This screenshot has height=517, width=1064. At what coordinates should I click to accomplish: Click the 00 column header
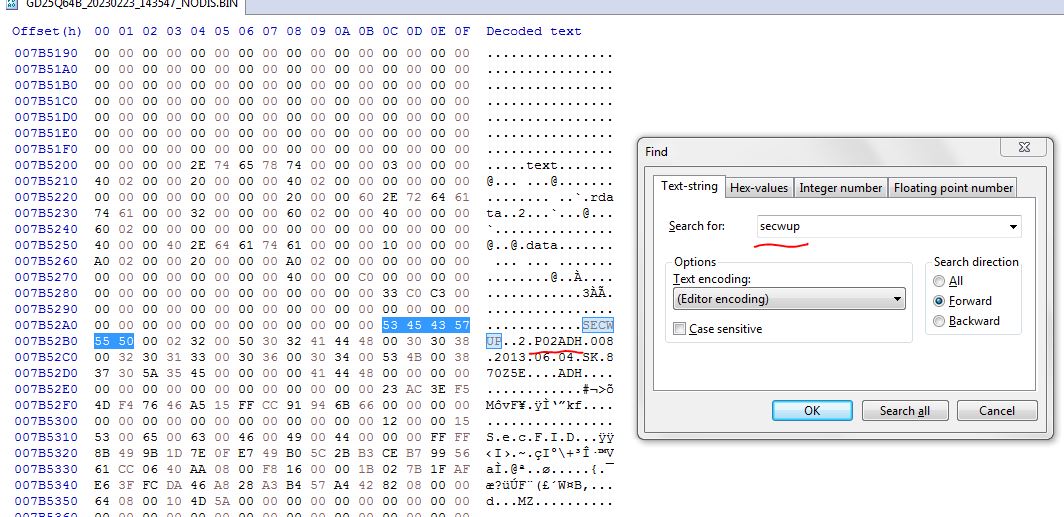[x=102, y=31]
